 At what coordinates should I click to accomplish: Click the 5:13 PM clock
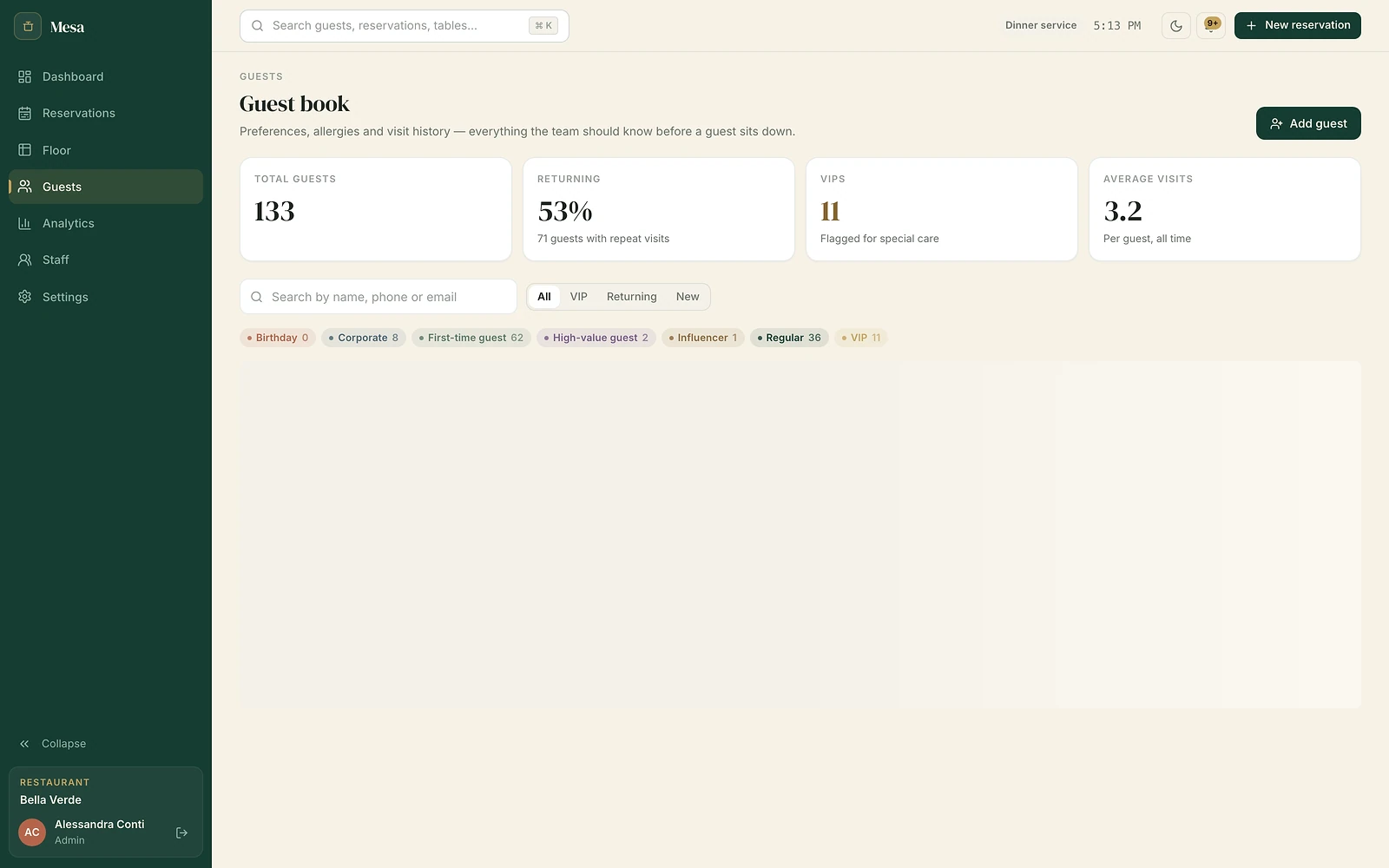point(1117,26)
